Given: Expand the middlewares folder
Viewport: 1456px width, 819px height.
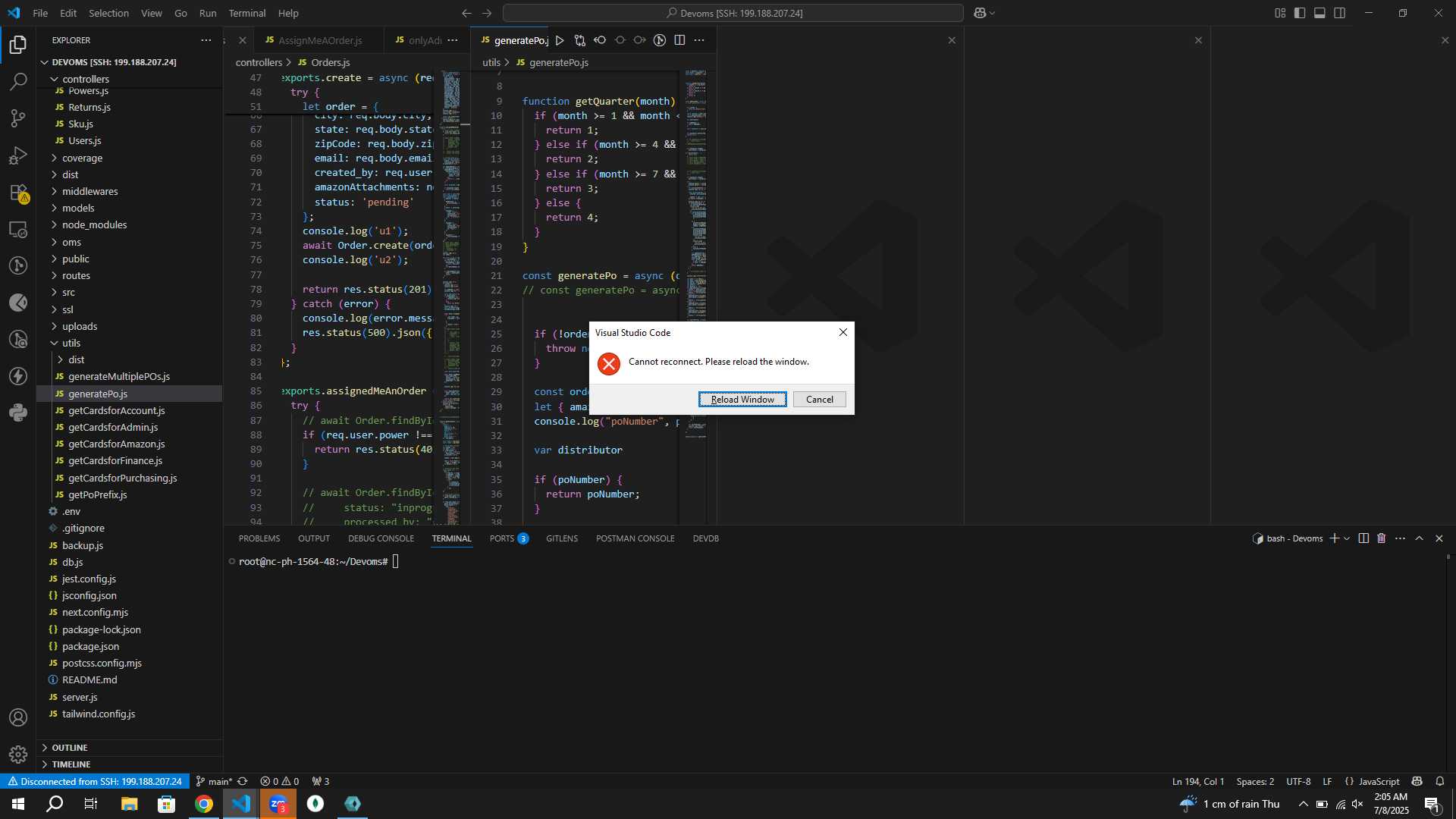Looking at the screenshot, I should [x=129, y=191].
